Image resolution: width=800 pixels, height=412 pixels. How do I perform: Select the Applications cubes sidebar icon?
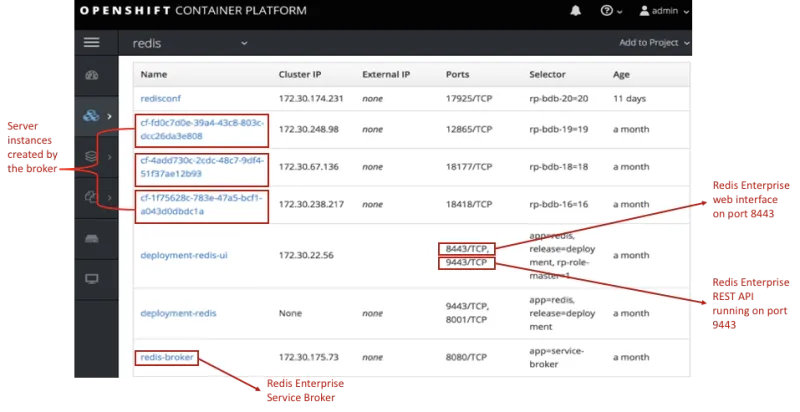[x=92, y=116]
